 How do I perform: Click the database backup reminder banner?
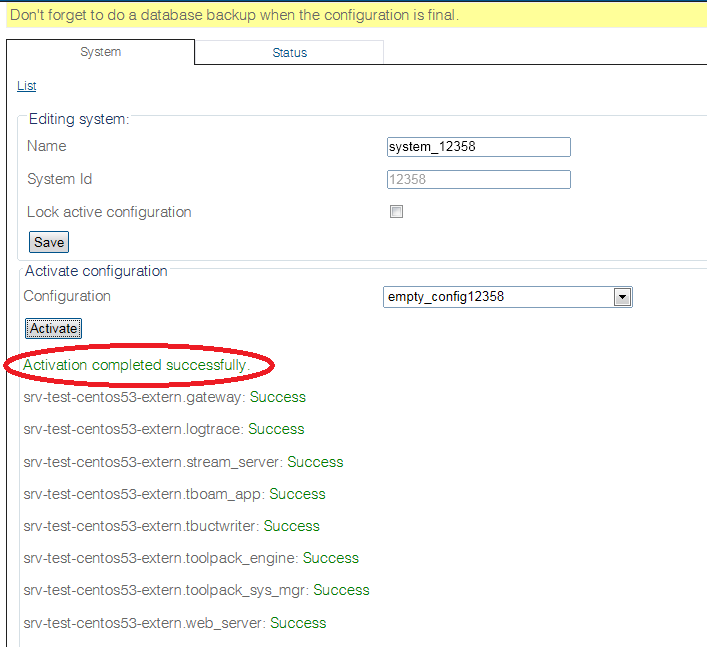coord(234,15)
